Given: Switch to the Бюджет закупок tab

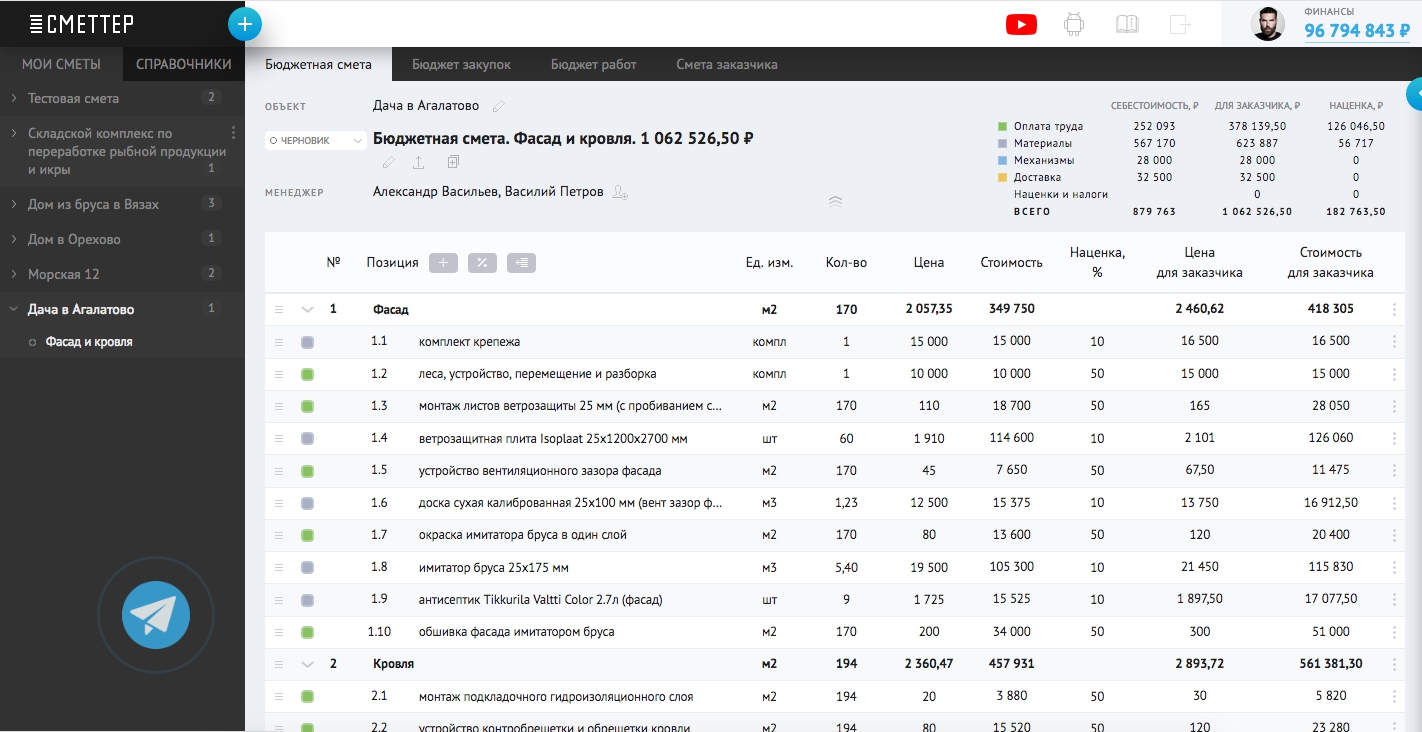Looking at the screenshot, I should [461, 65].
